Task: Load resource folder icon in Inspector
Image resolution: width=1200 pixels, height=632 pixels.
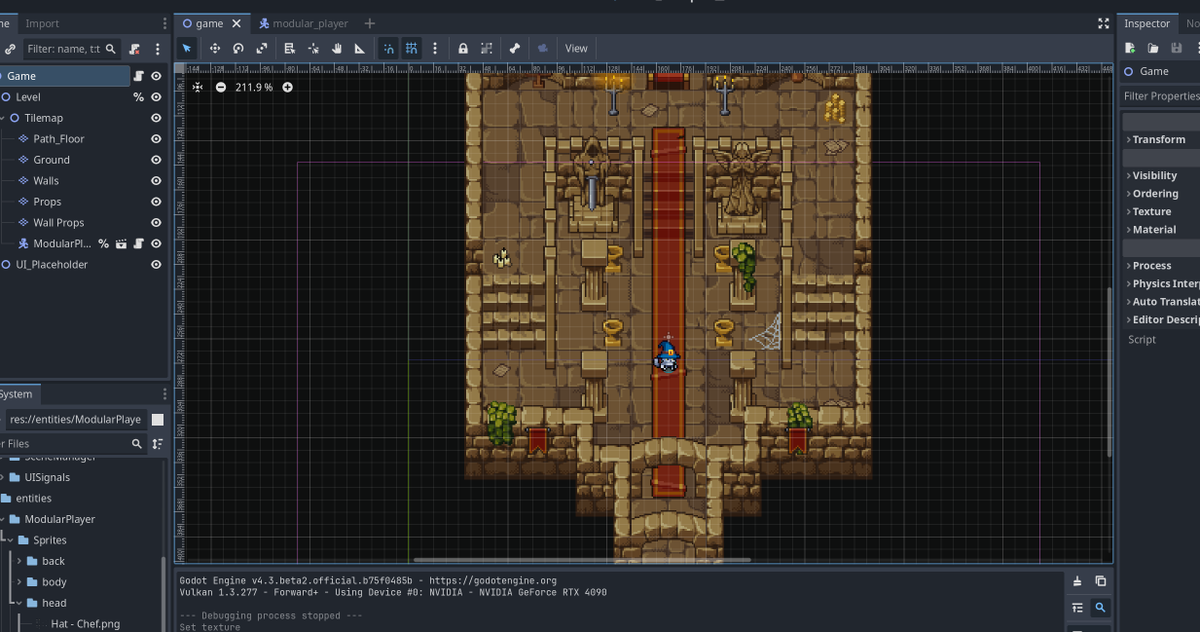Action: [1153, 48]
